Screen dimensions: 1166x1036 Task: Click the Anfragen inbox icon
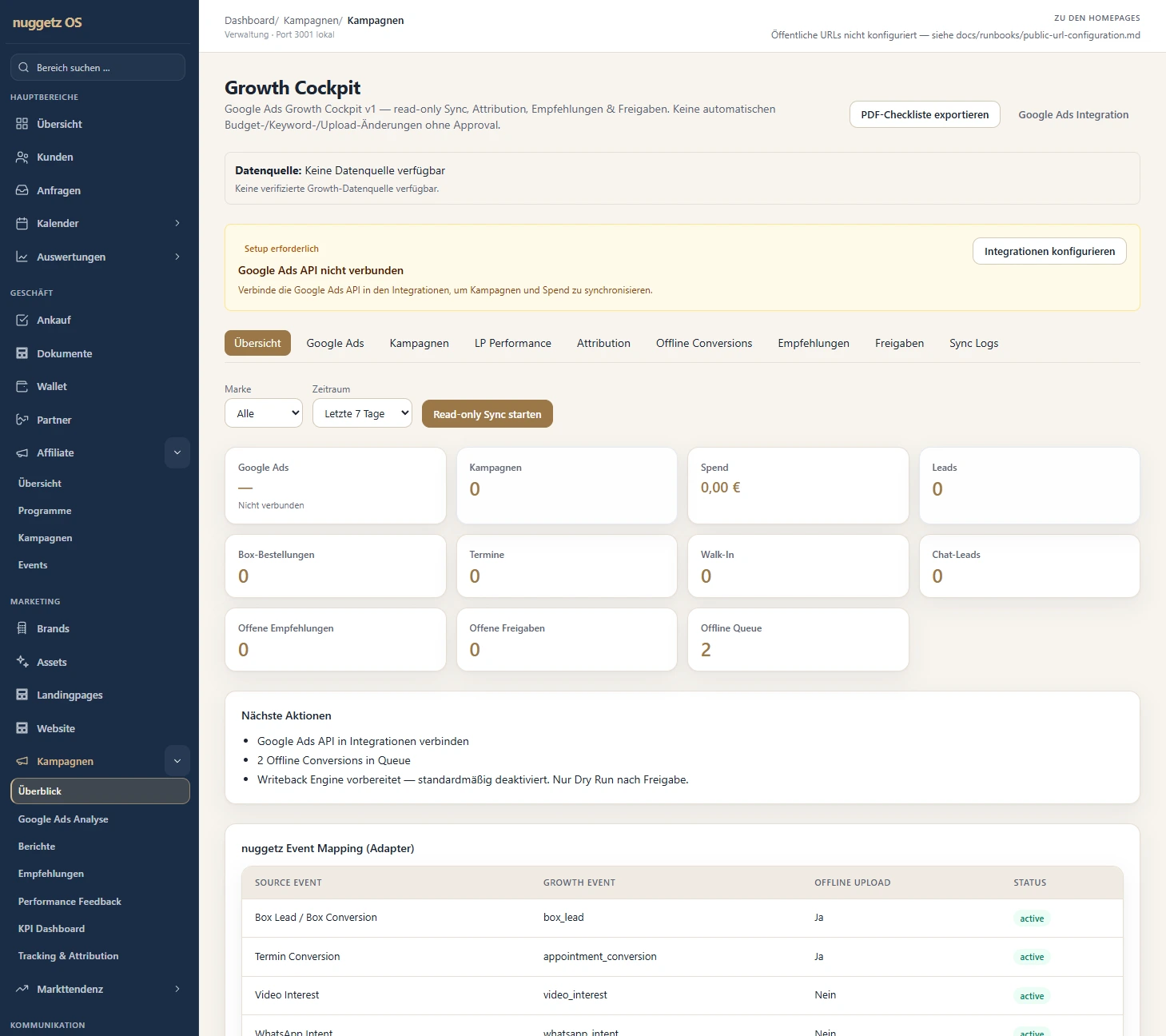(x=22, y=190)
